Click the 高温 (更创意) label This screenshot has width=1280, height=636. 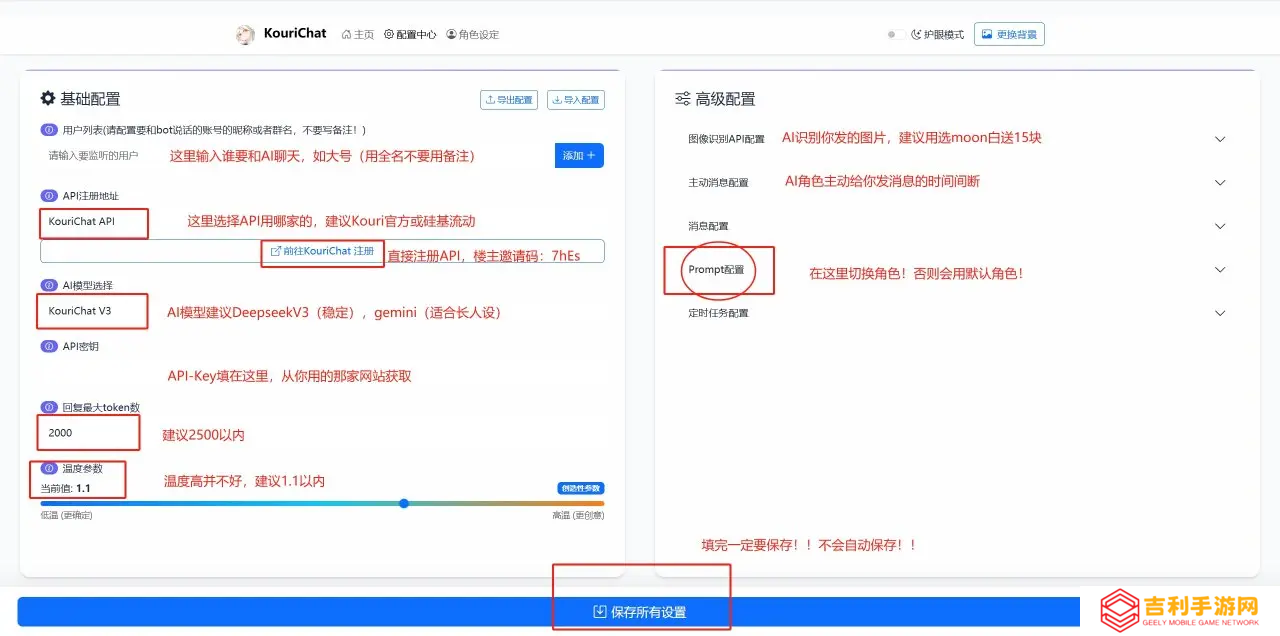coord(578,516)
